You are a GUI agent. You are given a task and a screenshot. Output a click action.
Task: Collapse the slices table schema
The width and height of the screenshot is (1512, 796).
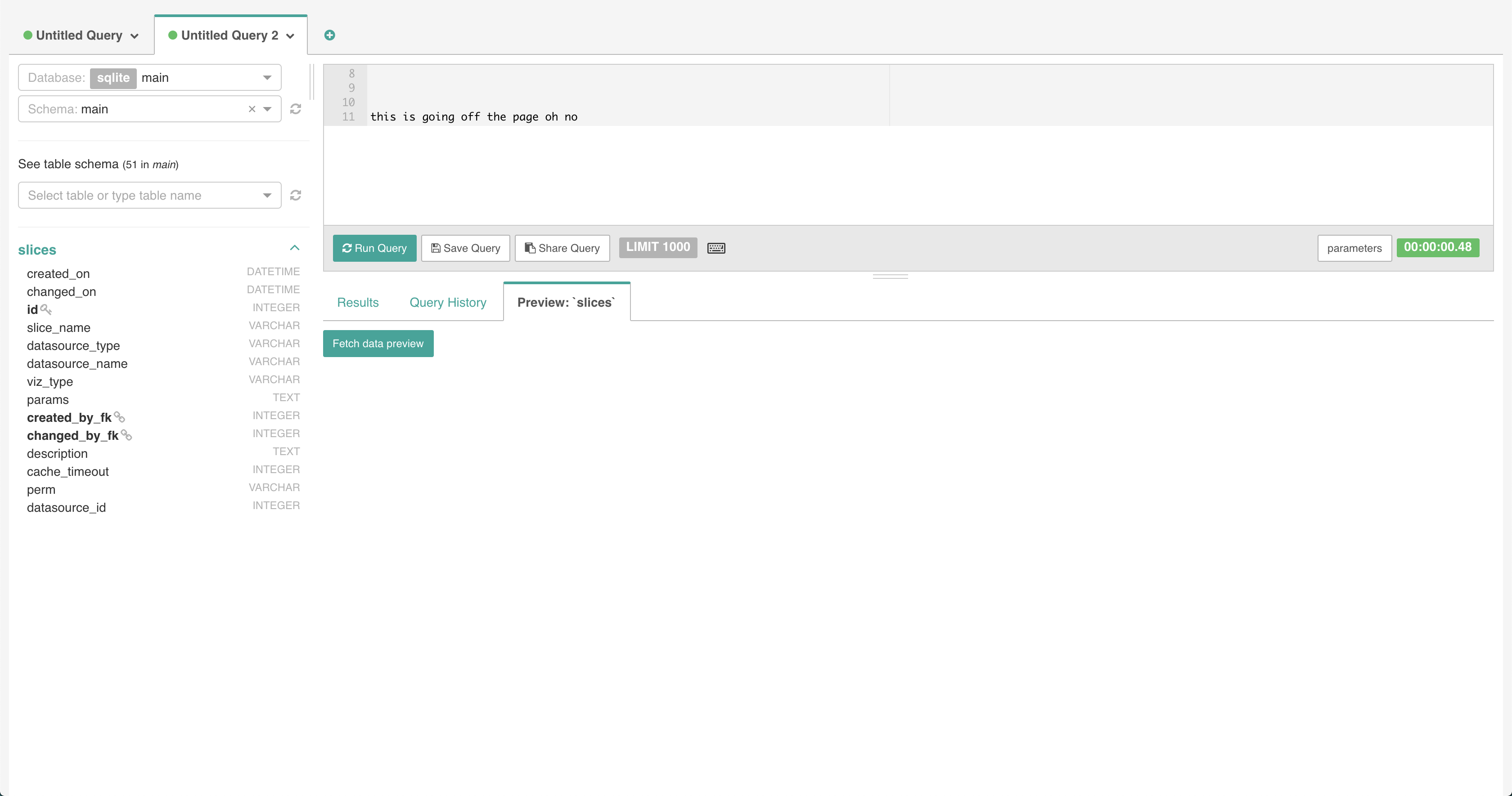[295, 248]
